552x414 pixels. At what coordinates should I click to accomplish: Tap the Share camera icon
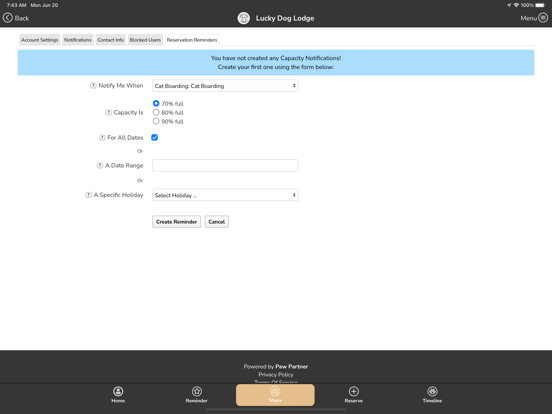(275, 391)
